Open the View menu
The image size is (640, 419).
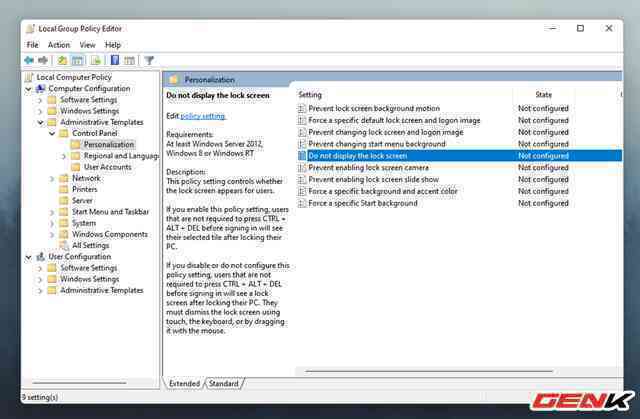pos(87,45)
